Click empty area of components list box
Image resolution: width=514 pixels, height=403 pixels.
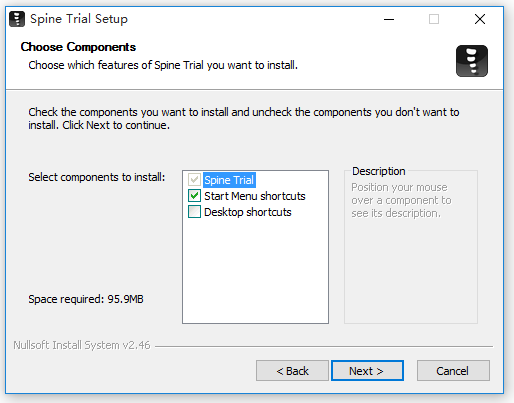[x=255, y=270]
